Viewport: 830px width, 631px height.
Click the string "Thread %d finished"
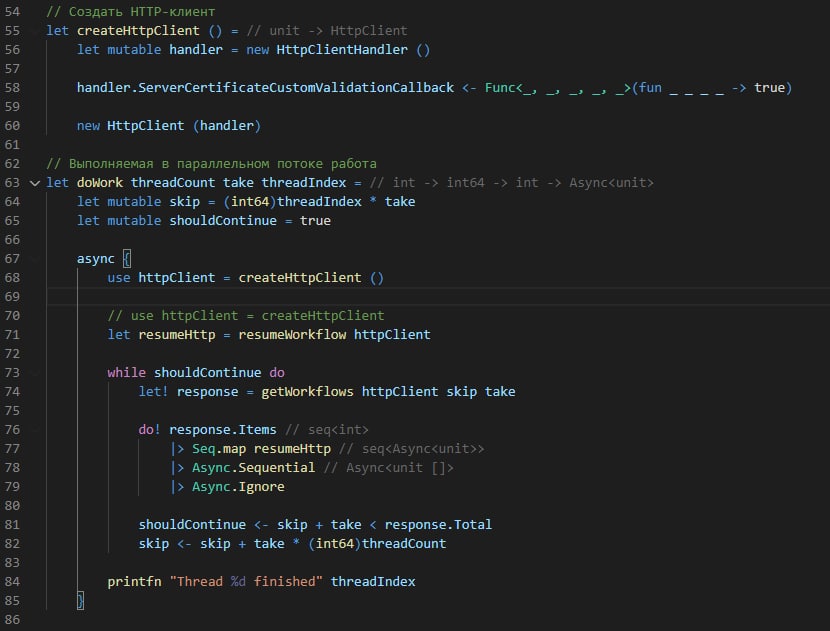tap(246, 582)
